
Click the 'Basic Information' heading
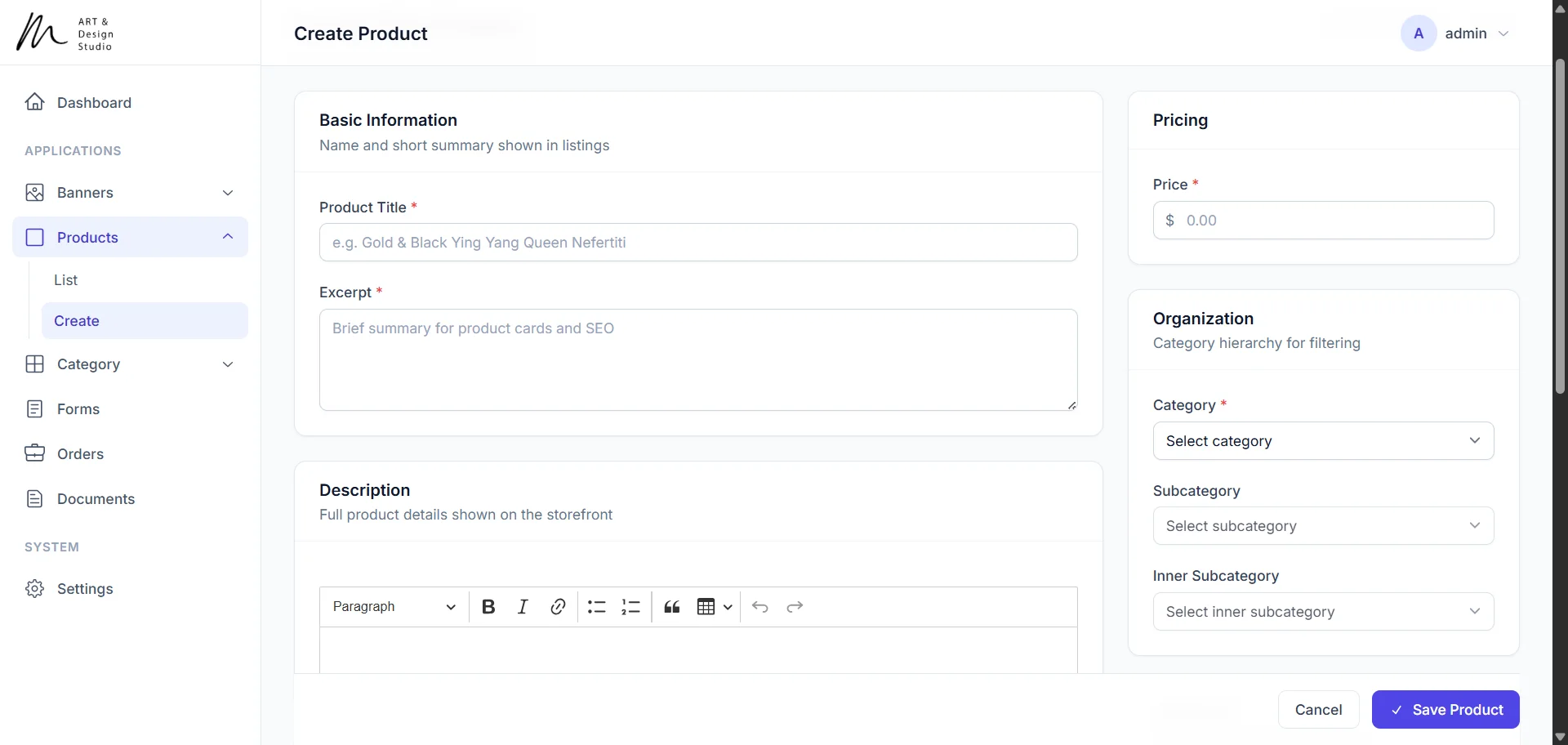click(388, 120)
